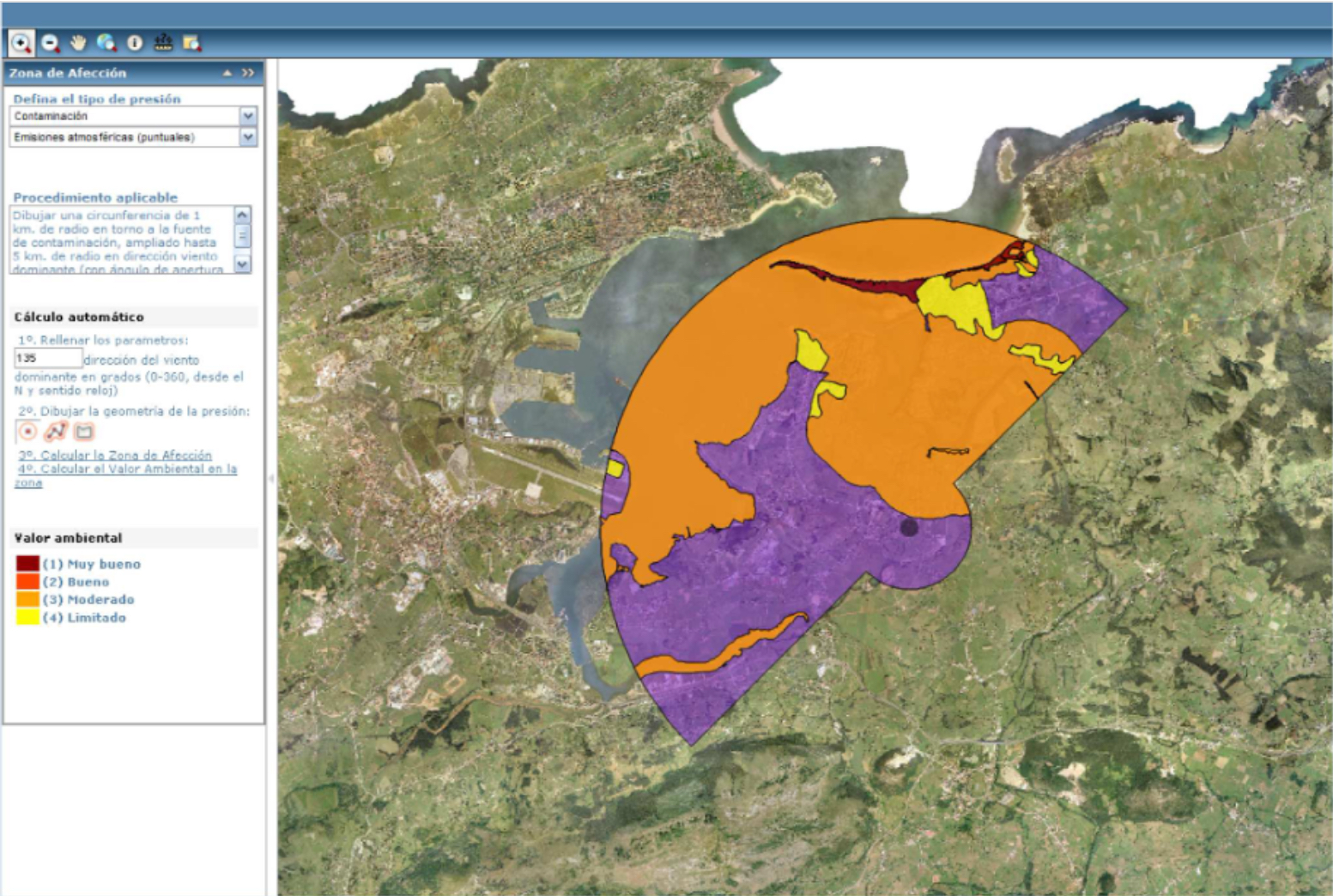Activate the pan hand tool
Image resolution: width=1333 pixels, height=896 pixels.
click(x=78, y=42)
